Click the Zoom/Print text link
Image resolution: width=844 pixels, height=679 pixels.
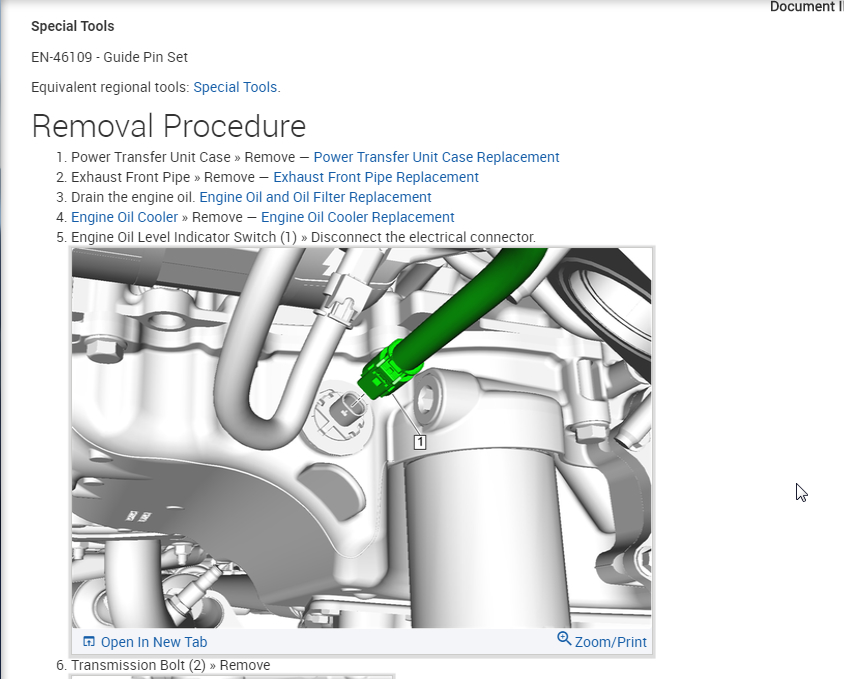[610, 642]
